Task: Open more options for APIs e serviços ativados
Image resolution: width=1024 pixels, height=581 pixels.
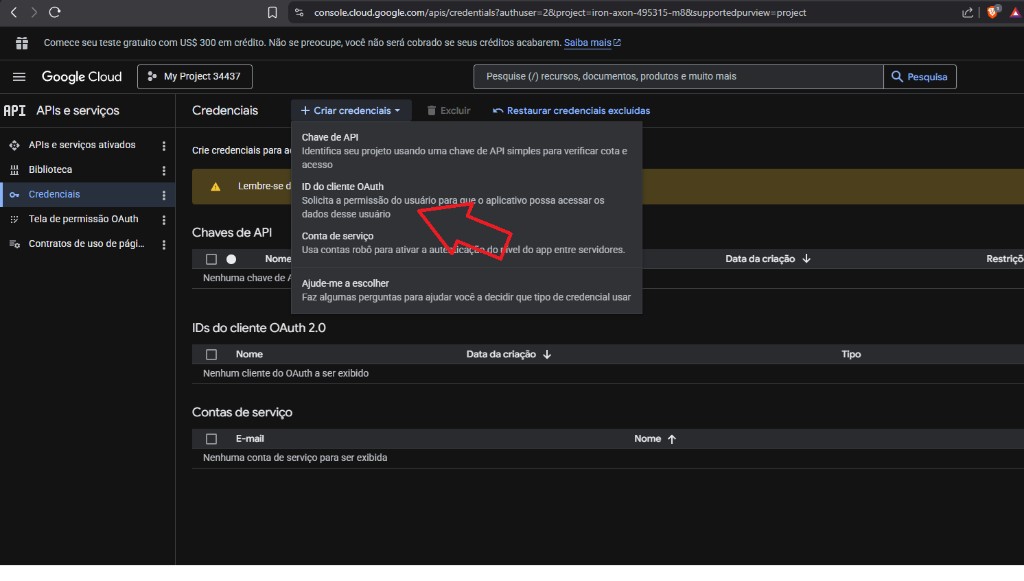Action: (164, 146)
